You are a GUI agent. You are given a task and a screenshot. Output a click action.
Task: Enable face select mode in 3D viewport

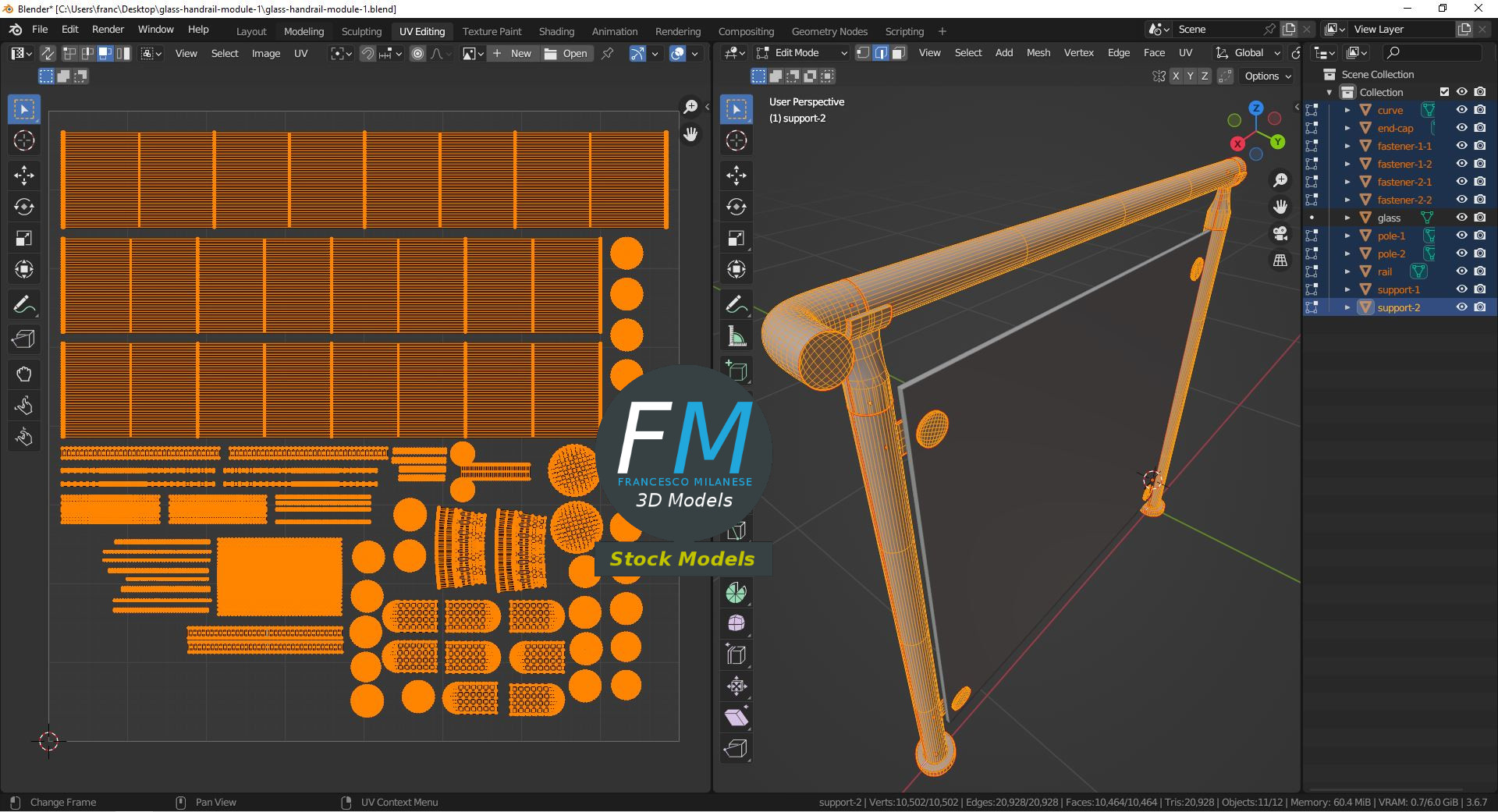[899, 53]
